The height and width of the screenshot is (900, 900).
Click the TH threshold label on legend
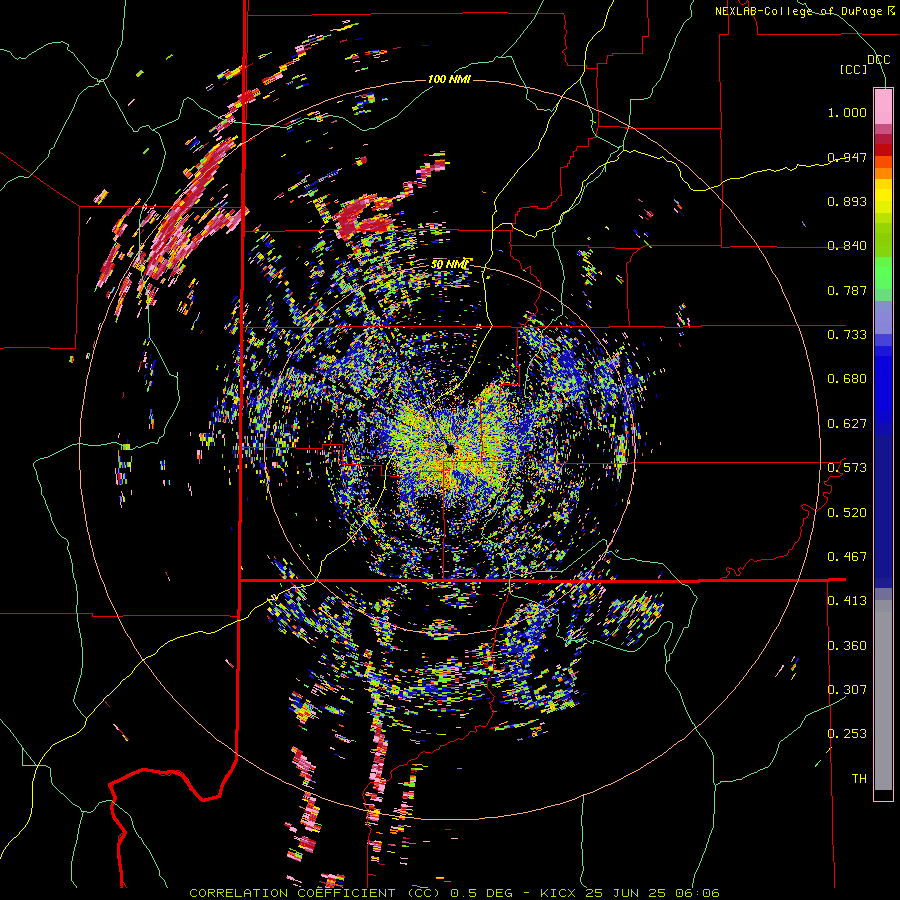(859, 778)
